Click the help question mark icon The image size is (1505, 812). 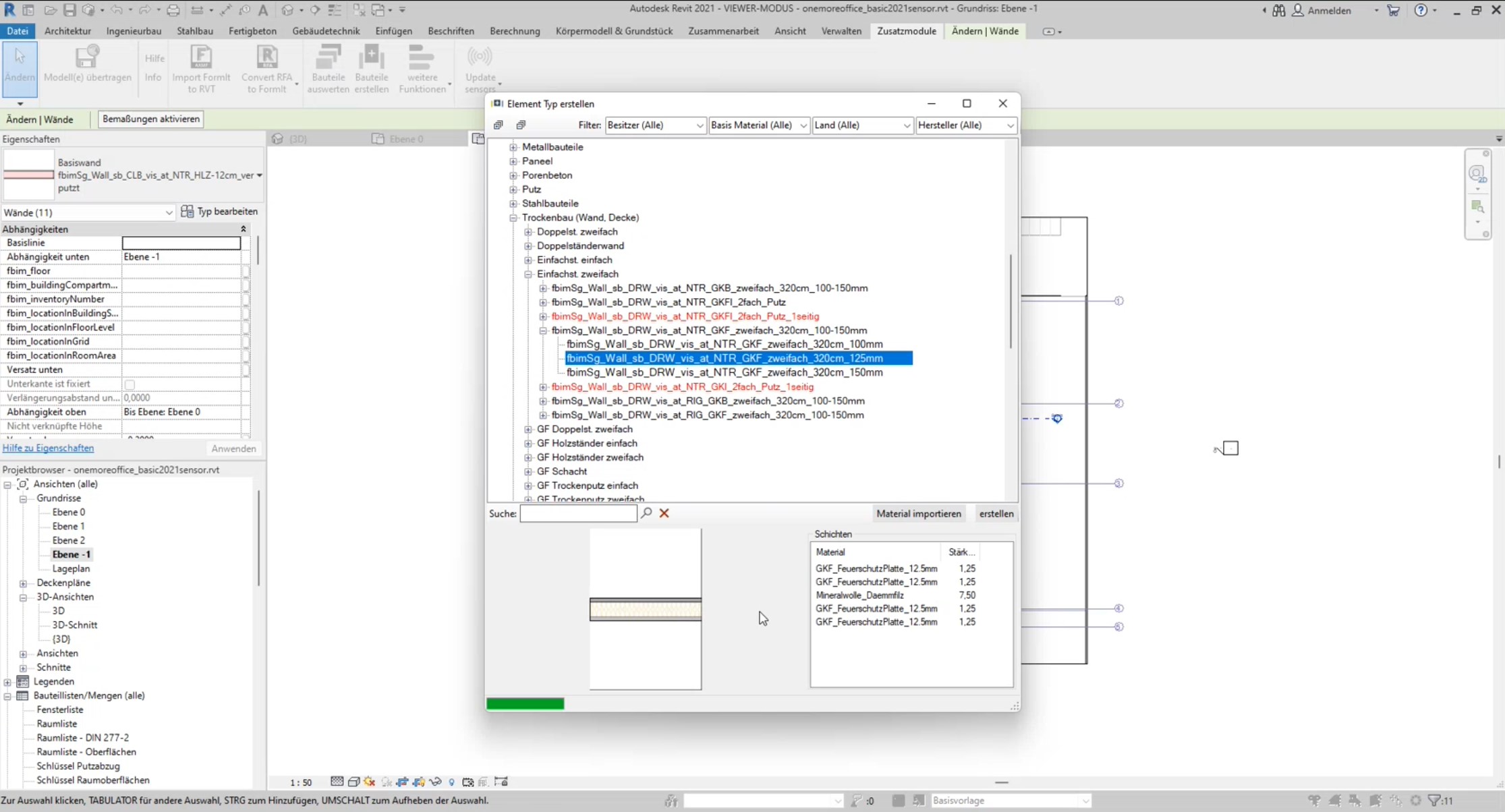click(x=1421, y=10)
